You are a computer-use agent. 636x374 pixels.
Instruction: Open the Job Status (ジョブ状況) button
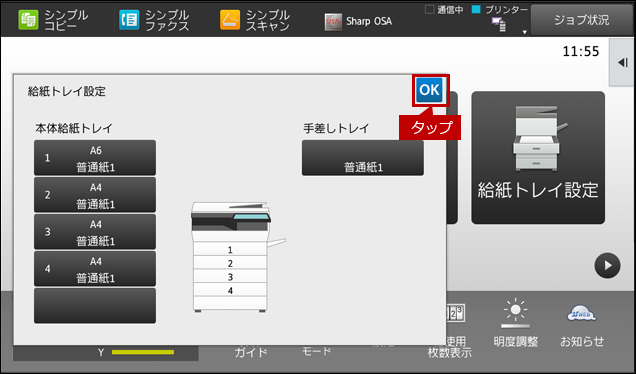[582, 20]
